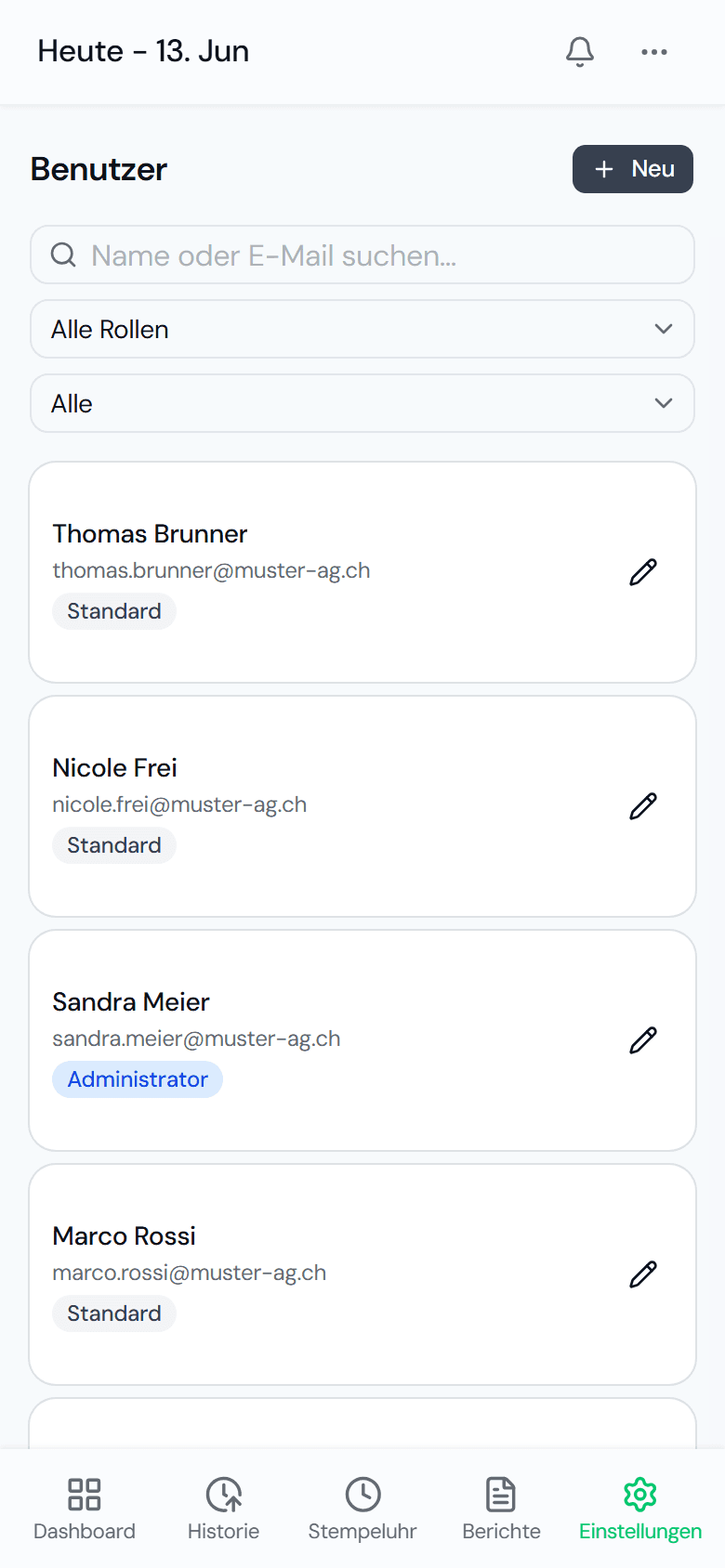725x1568 pixels.
Task: Open the Historie tab
Action: tap(223, 1509)
